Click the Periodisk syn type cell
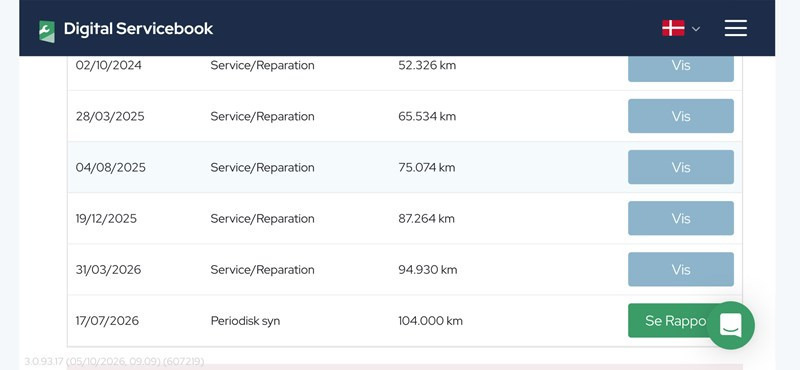The height and width of the screenshot is (370, 800). pos(245,321)
